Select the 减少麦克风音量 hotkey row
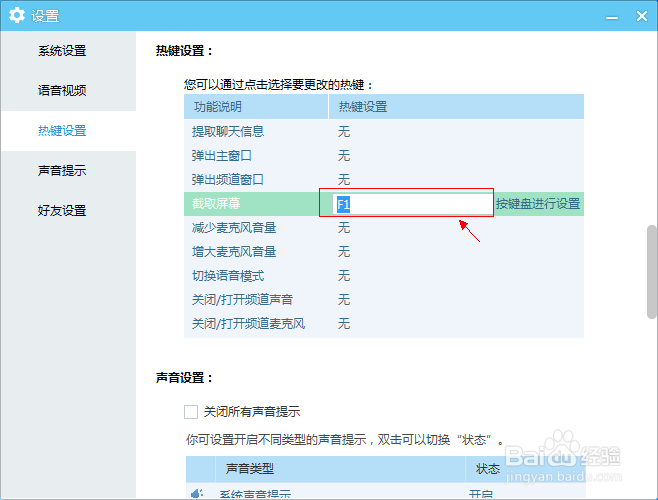 [x=384, y=228]
